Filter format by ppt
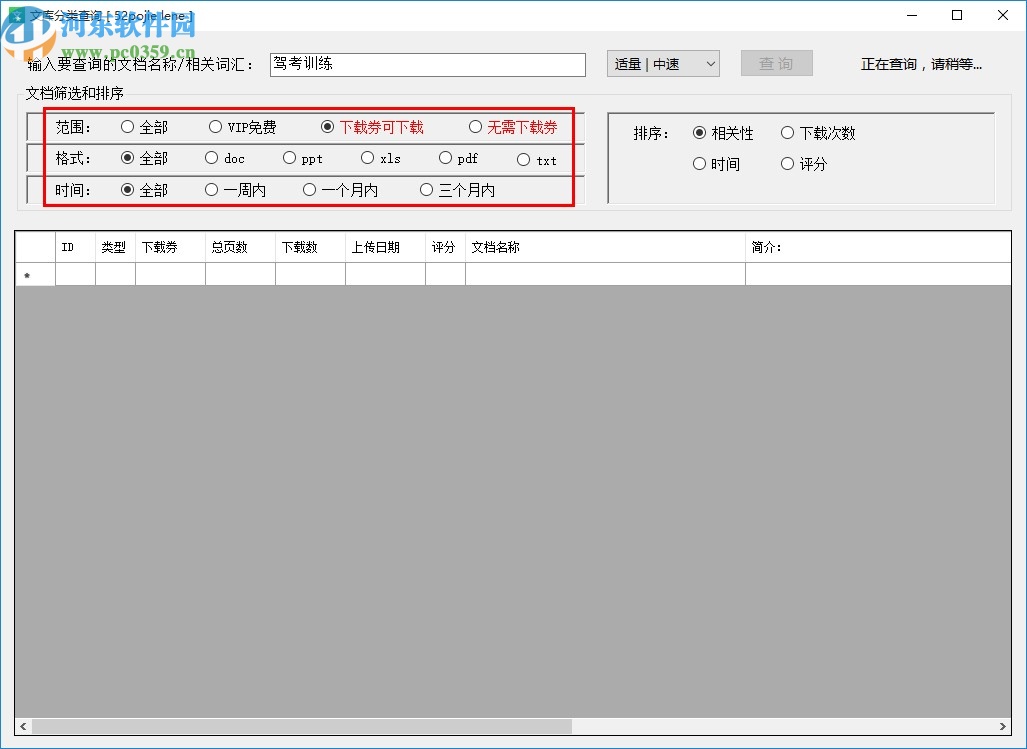 pyautogui.click(x=303, y=158)
